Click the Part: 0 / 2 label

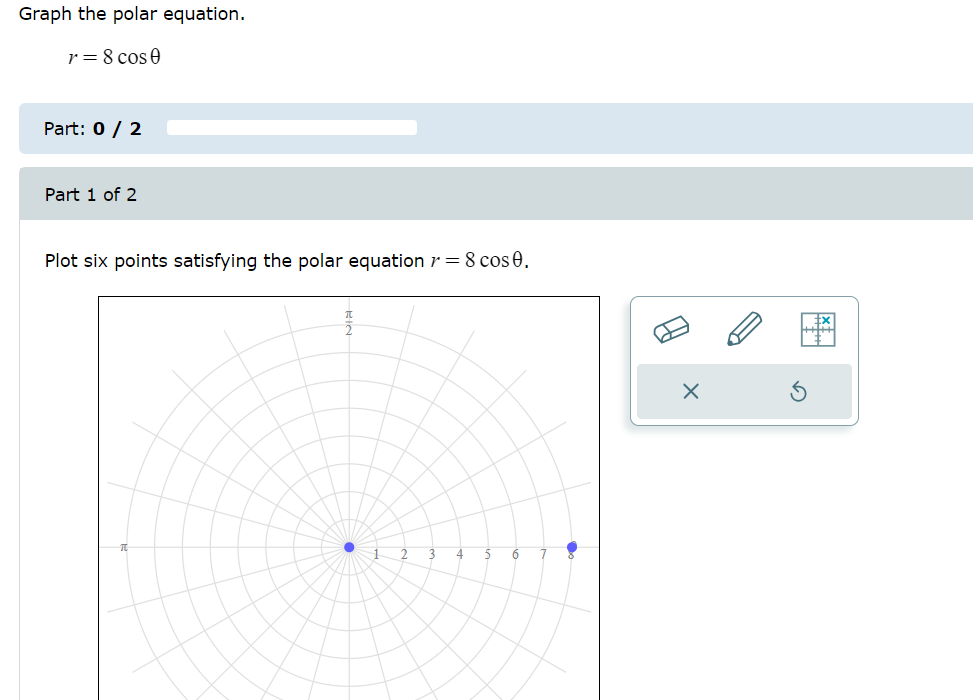91,128
